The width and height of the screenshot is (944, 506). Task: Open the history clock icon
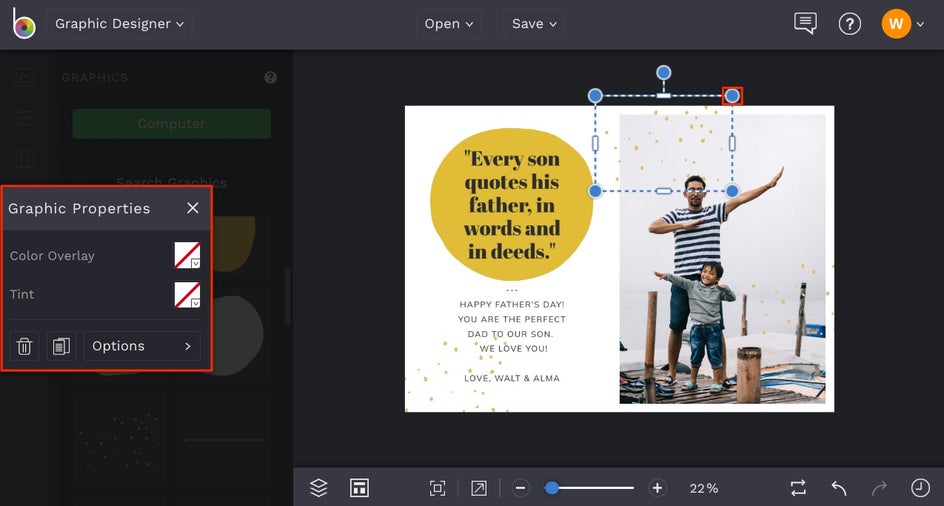click(x=920, y=488)
